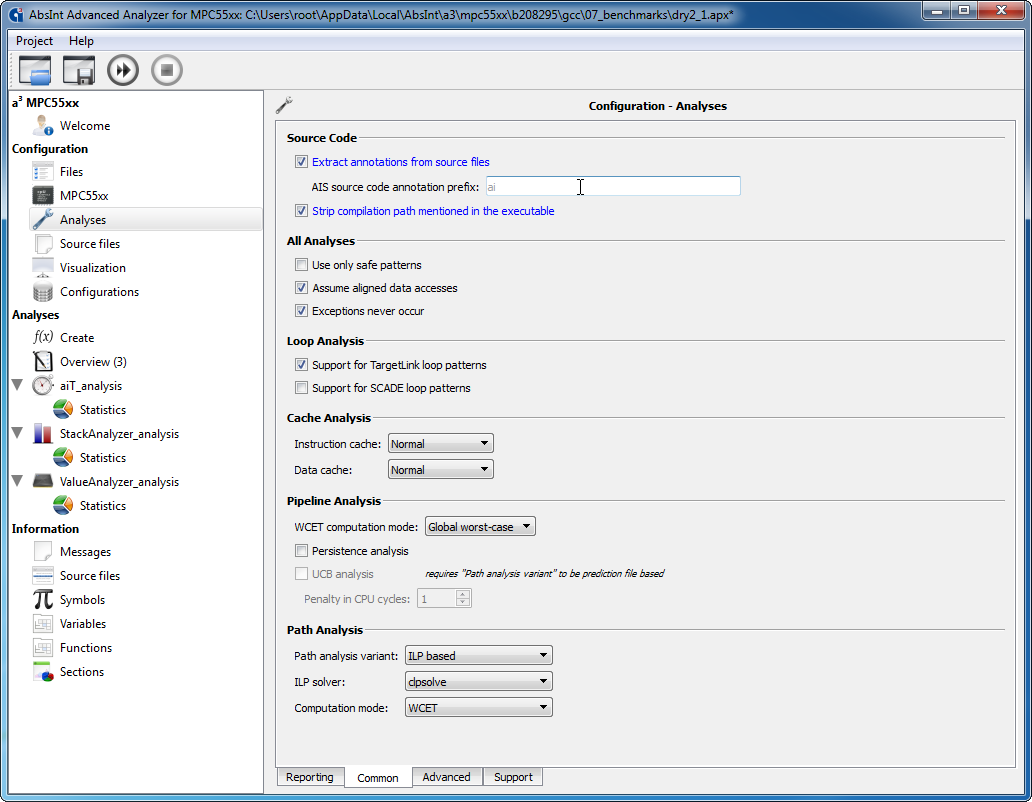Image resolution: width=1032 pixels, height=802 pixels.
Task: Open Visualization settings in sidebar
Action: [93, 268]
